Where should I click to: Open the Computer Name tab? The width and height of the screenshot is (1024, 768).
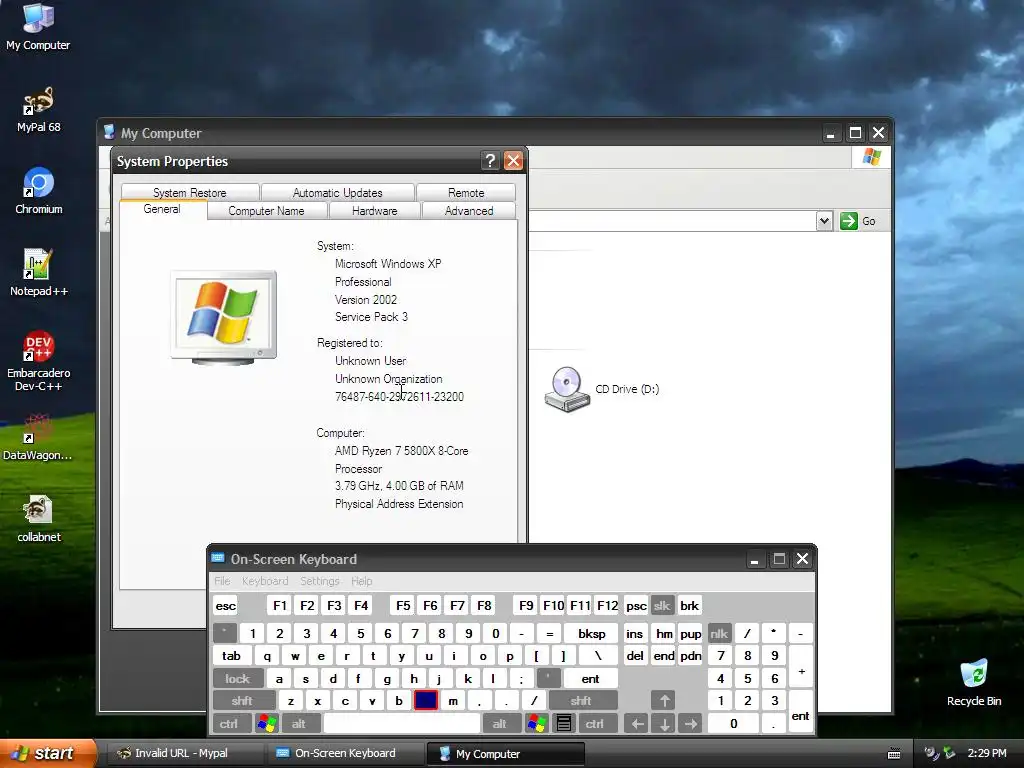pyautogui.click(x=266, y=210)
